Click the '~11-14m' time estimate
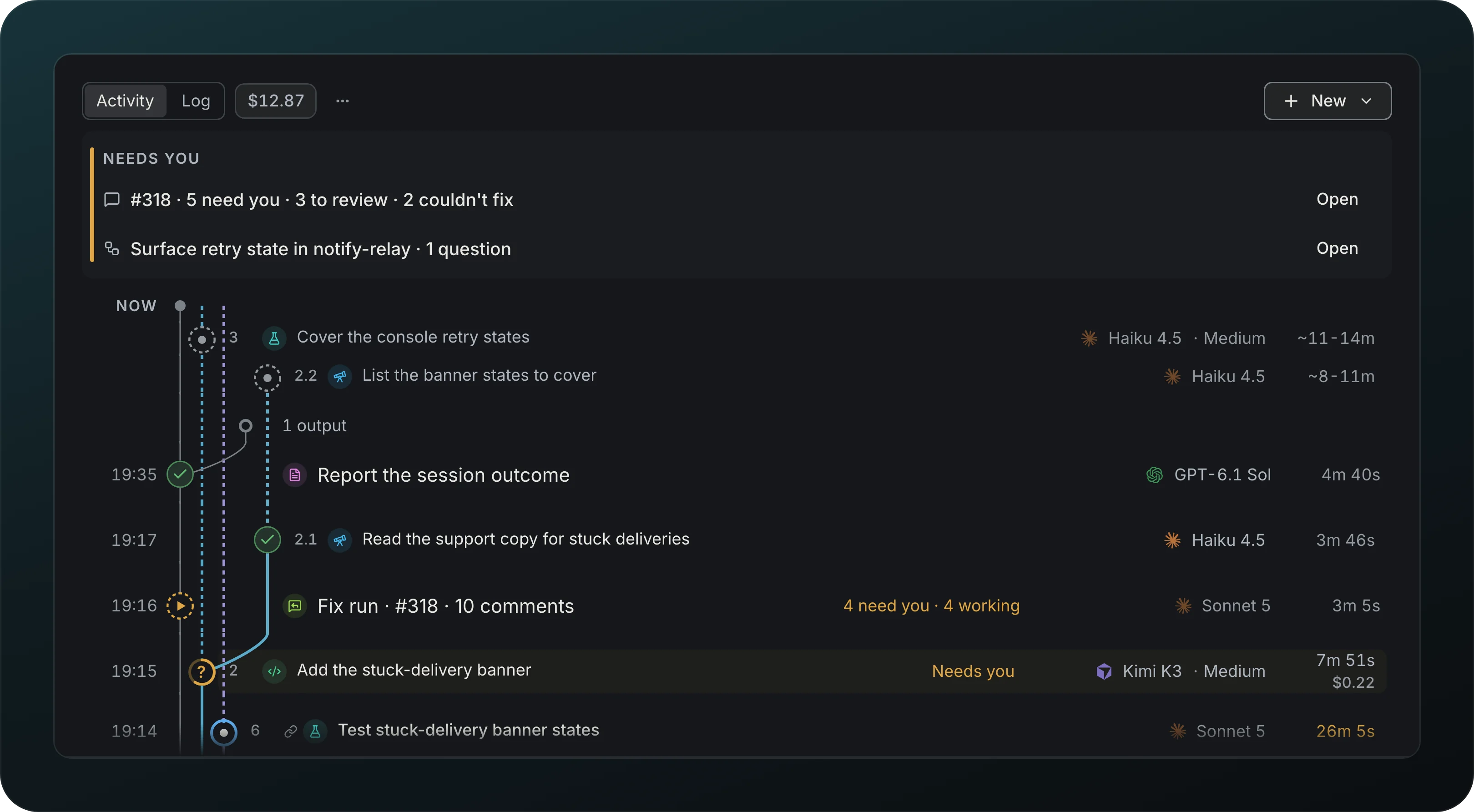 point(1336,338)
